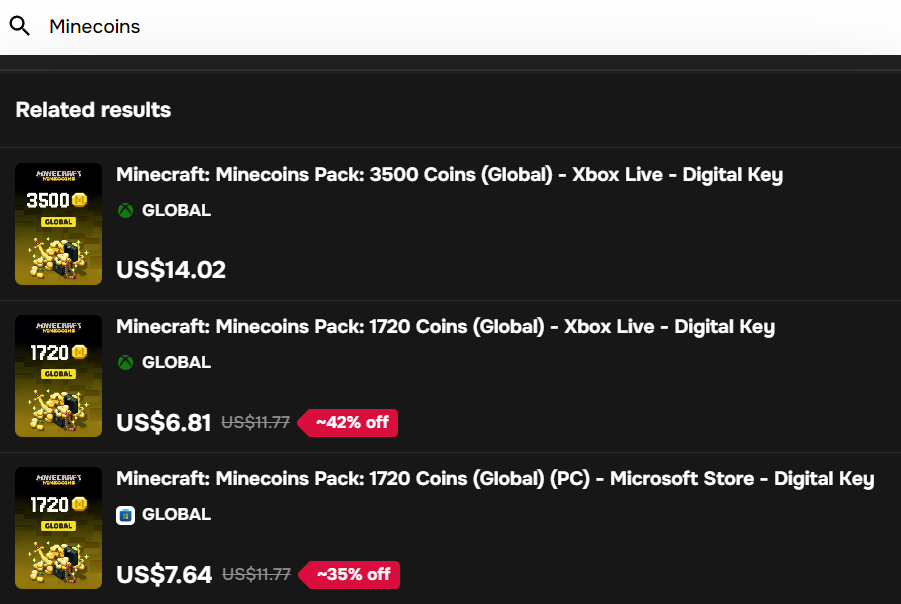Click the struck-through US$11.77 Xbox price

pyautogui.click(x=255, y=423)
